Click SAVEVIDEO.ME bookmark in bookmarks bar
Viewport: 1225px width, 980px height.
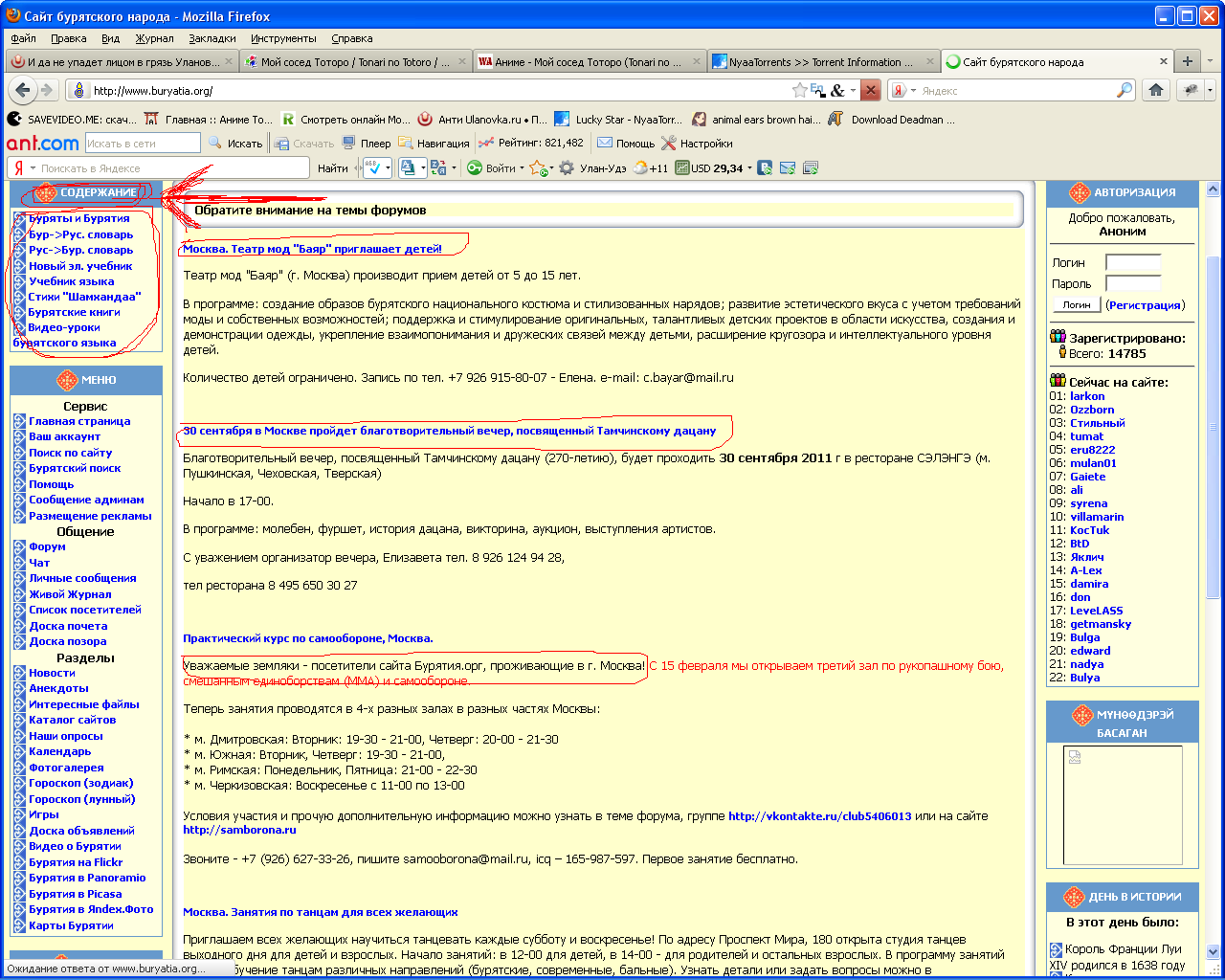click(73, 120)
